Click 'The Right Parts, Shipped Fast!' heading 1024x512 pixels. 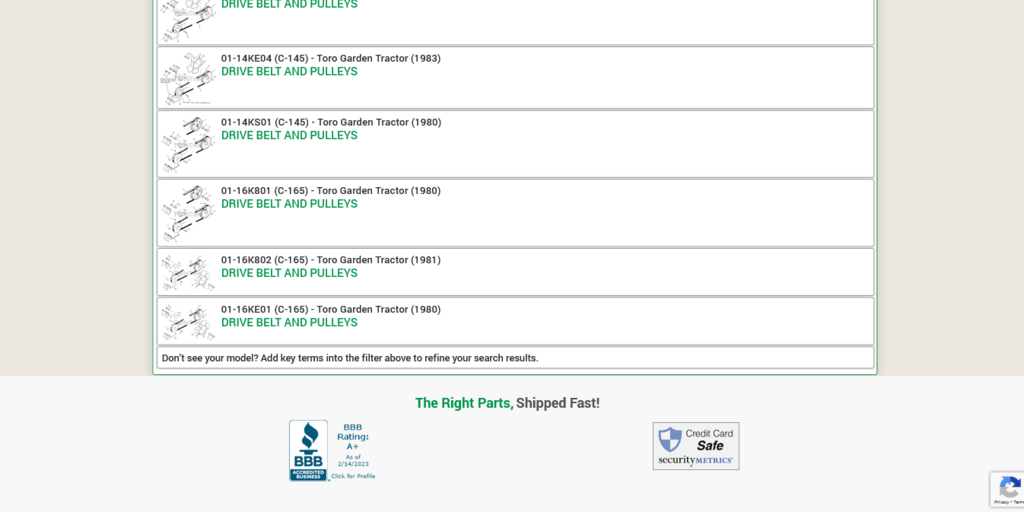(x=507, y=403)
